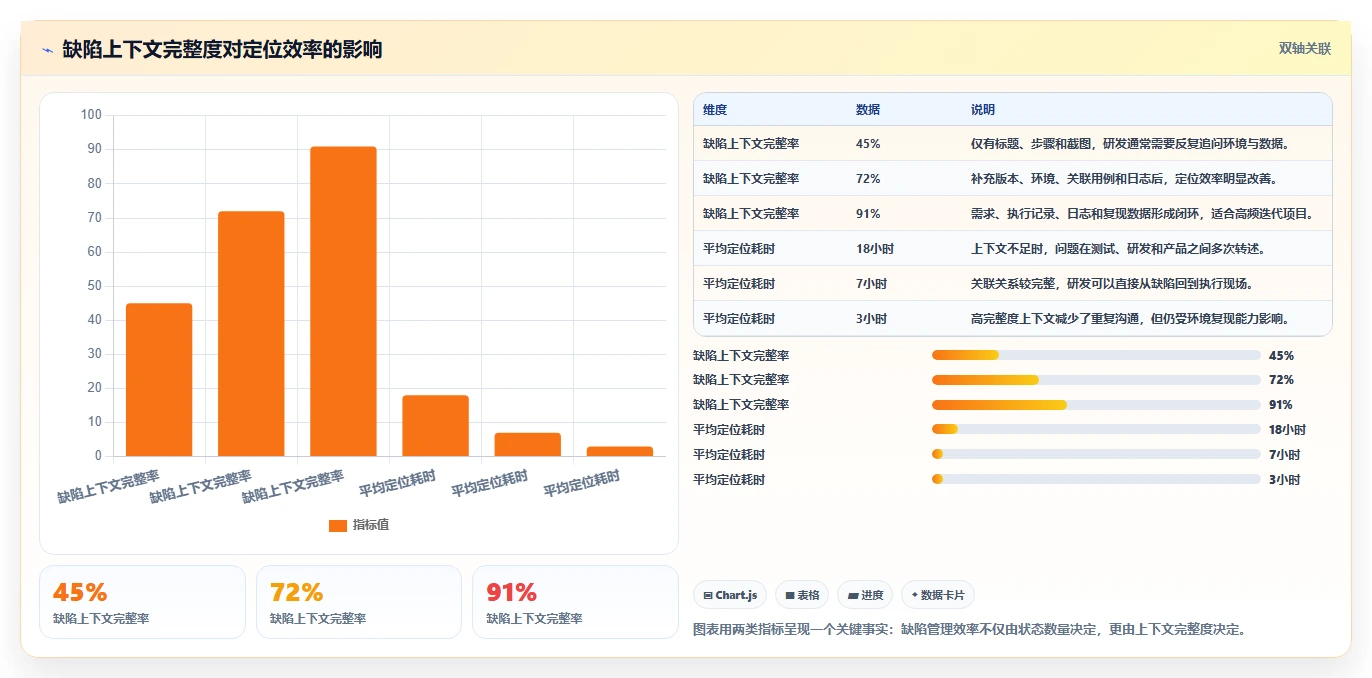This screenshot has width=1372, height=678.
Task: Open the 91% data card
Action: click(575, 602)
